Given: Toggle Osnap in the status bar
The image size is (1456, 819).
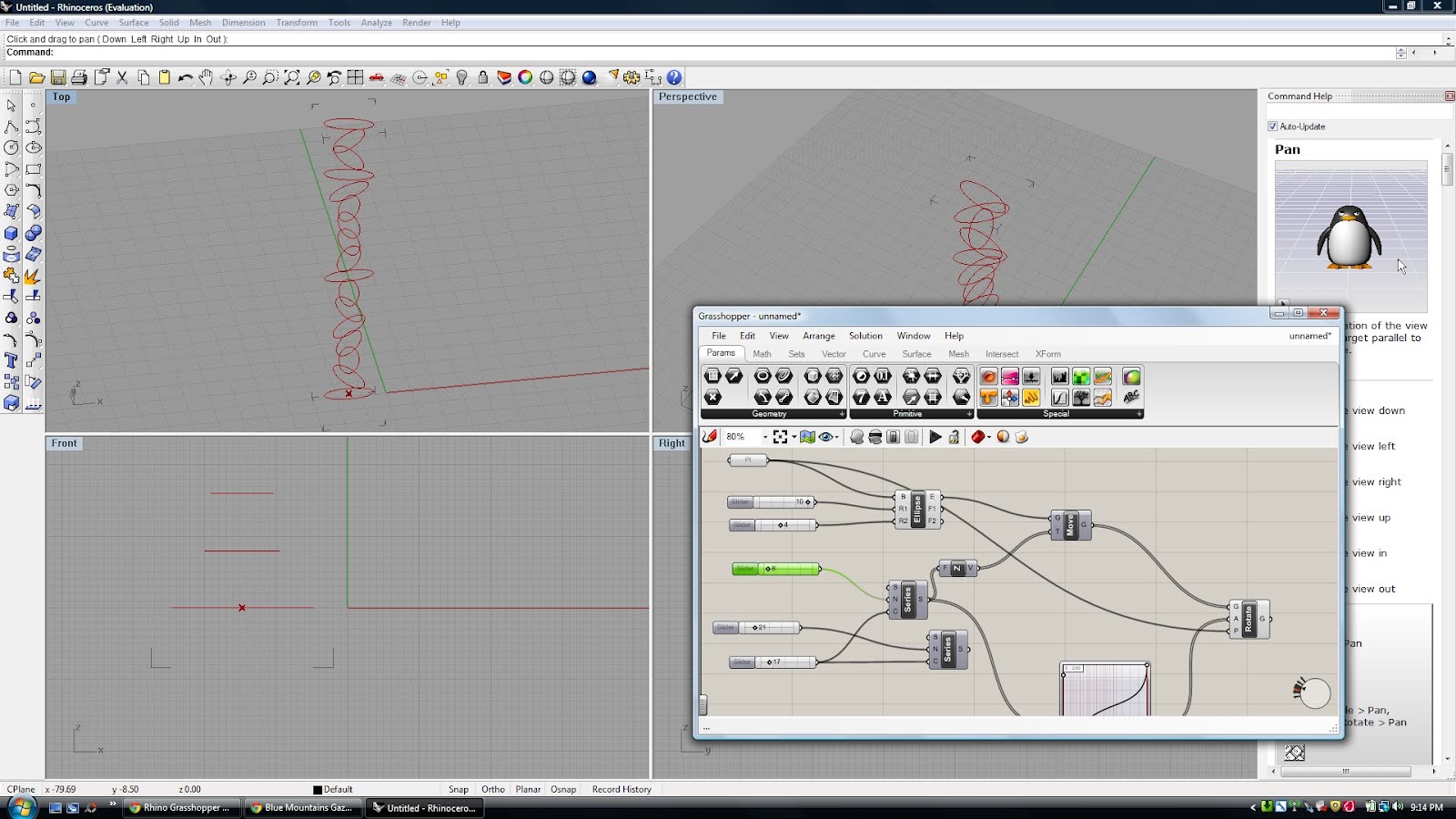Looking at the screenshot, I should (x=563, y=789).
